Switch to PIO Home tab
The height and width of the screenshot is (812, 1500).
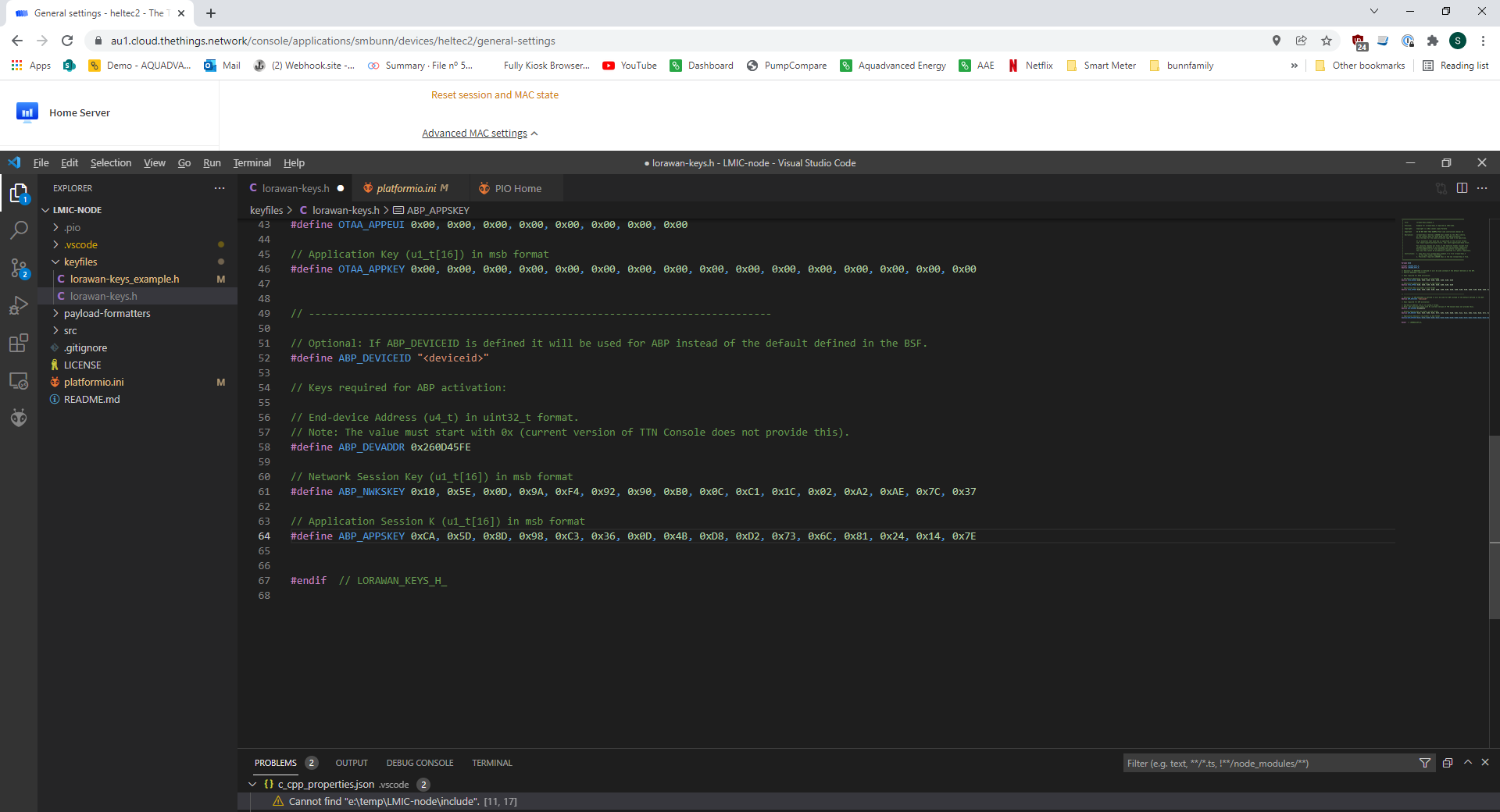click(x=517, y=188)
